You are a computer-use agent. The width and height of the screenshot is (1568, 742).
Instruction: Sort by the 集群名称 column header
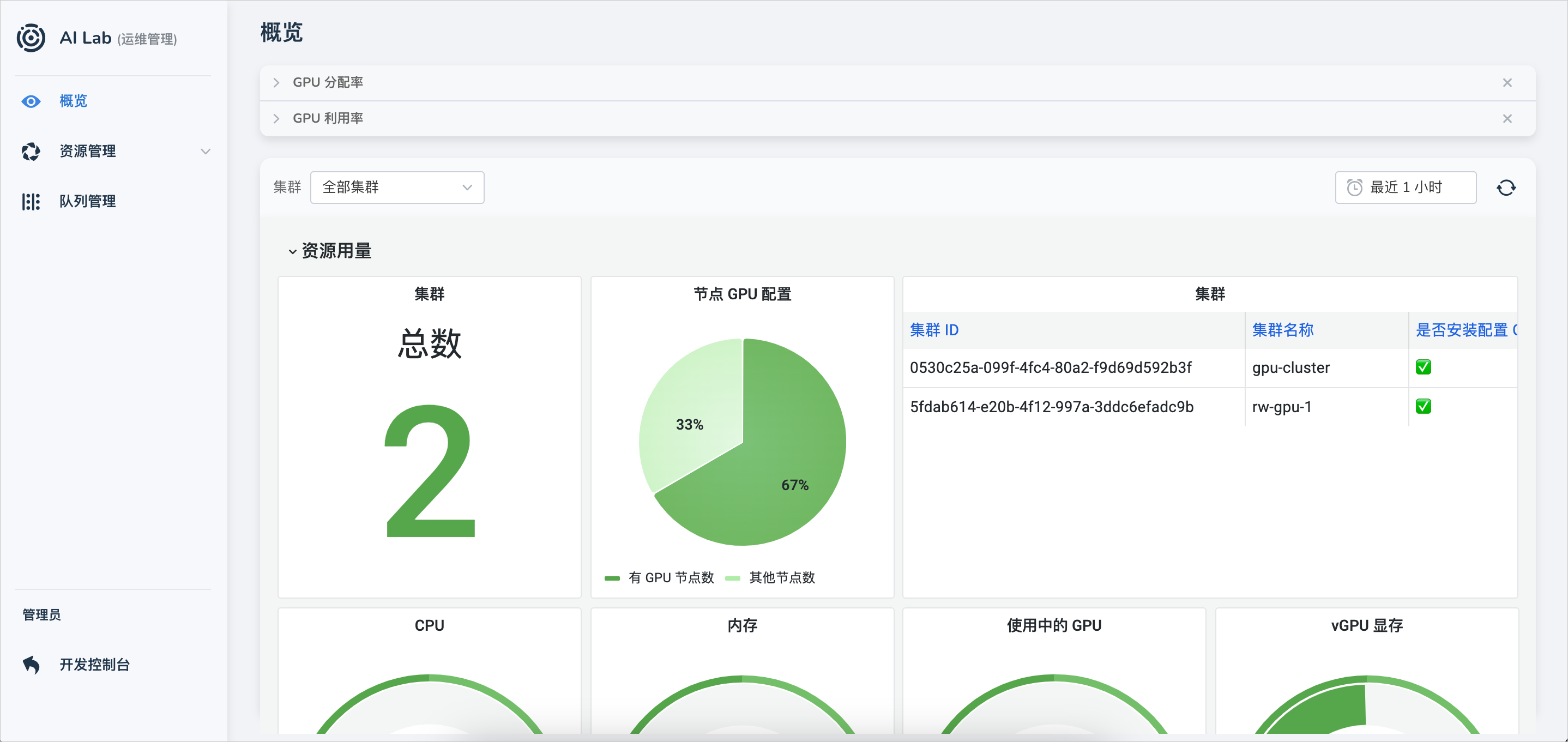(x=1282, y=330)
